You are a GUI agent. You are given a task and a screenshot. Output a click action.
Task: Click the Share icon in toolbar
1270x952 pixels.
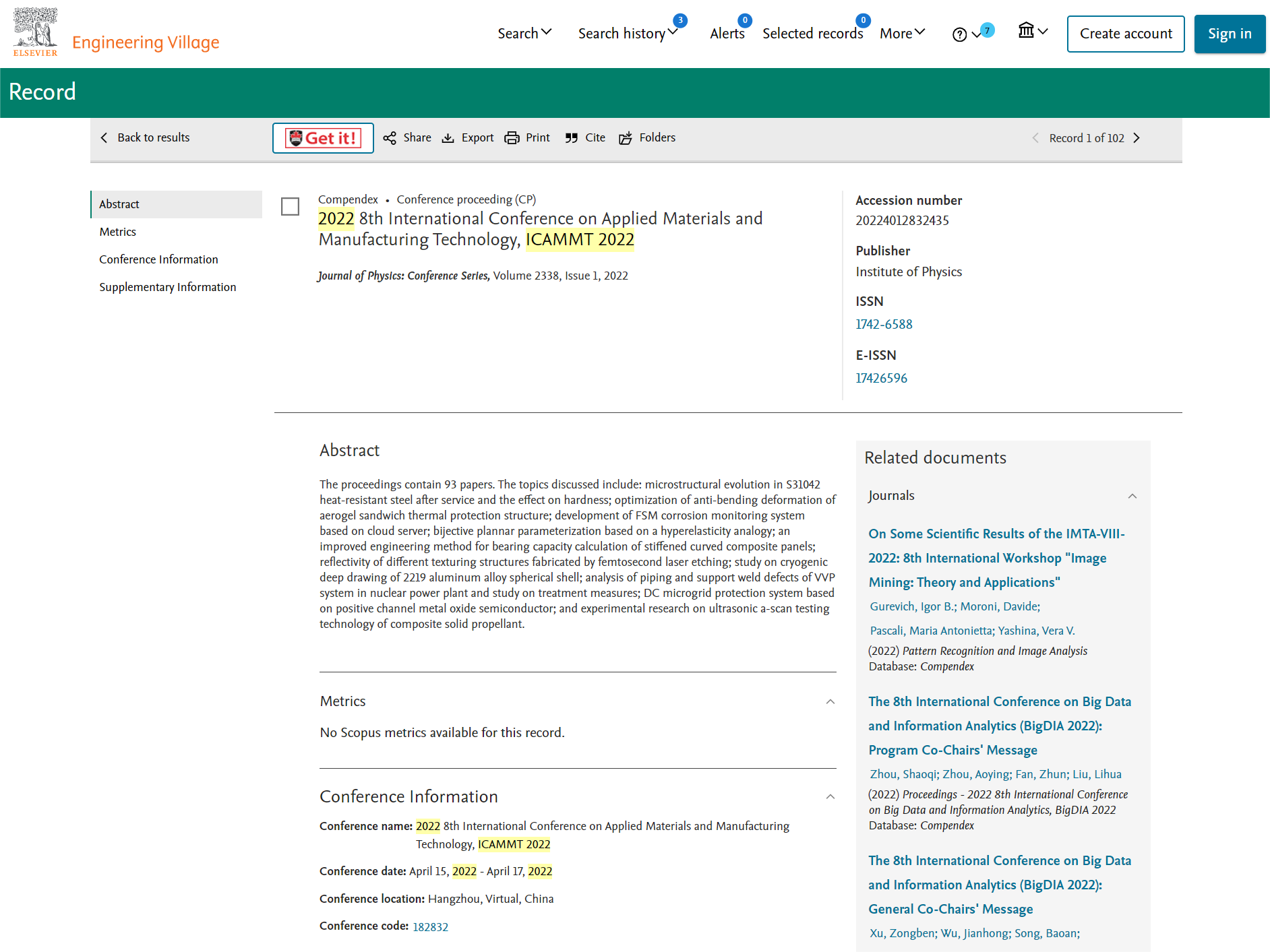[390, 138]
